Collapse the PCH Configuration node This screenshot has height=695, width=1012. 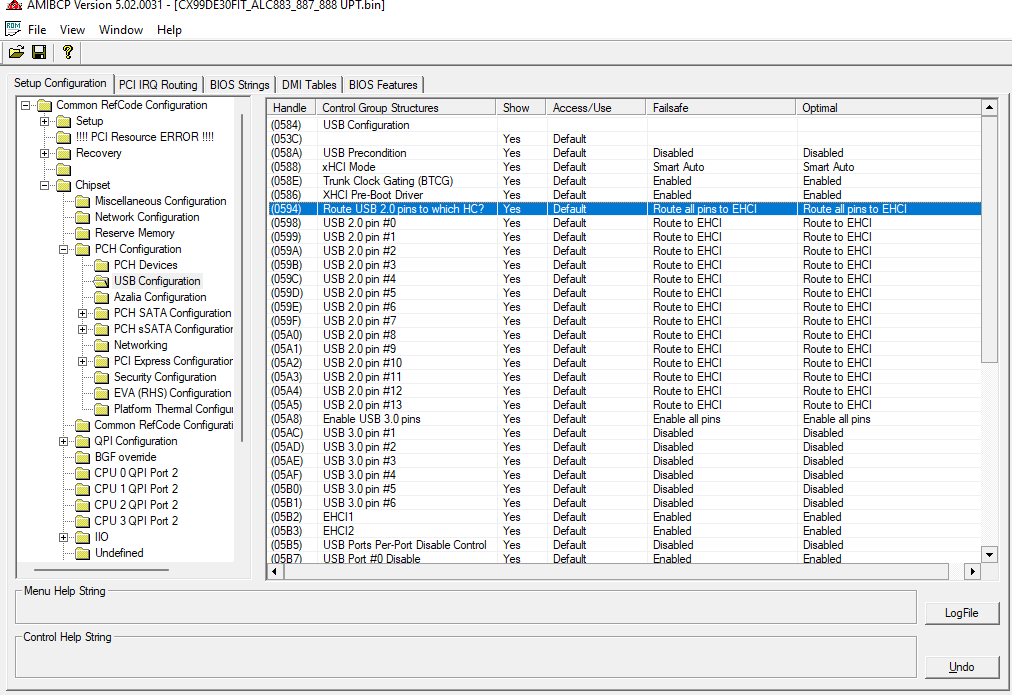point(63,249)
